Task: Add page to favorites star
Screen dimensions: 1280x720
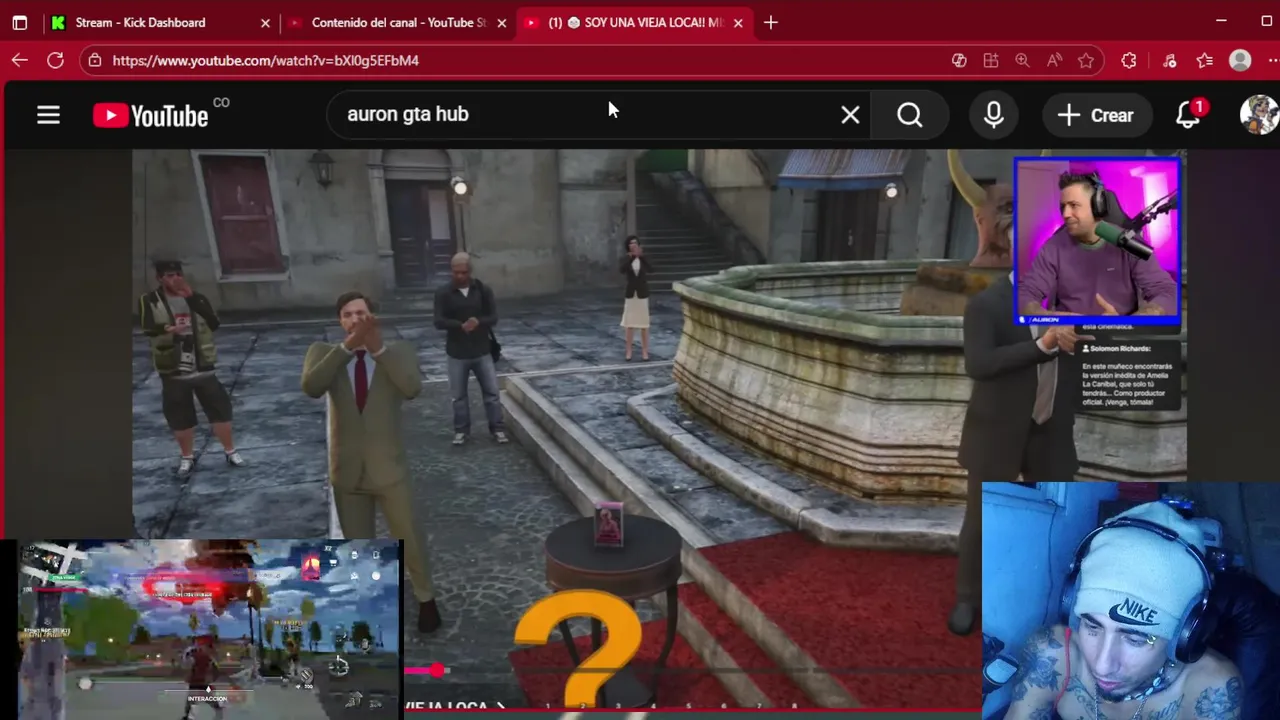Action: pyautogui.click(x=1086, y=60)
